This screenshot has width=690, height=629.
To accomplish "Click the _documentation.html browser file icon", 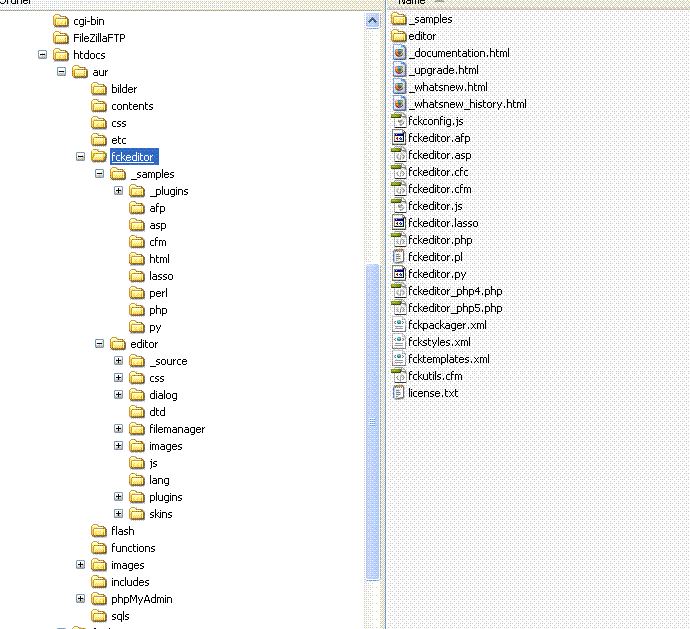I will tap(399, 53).
